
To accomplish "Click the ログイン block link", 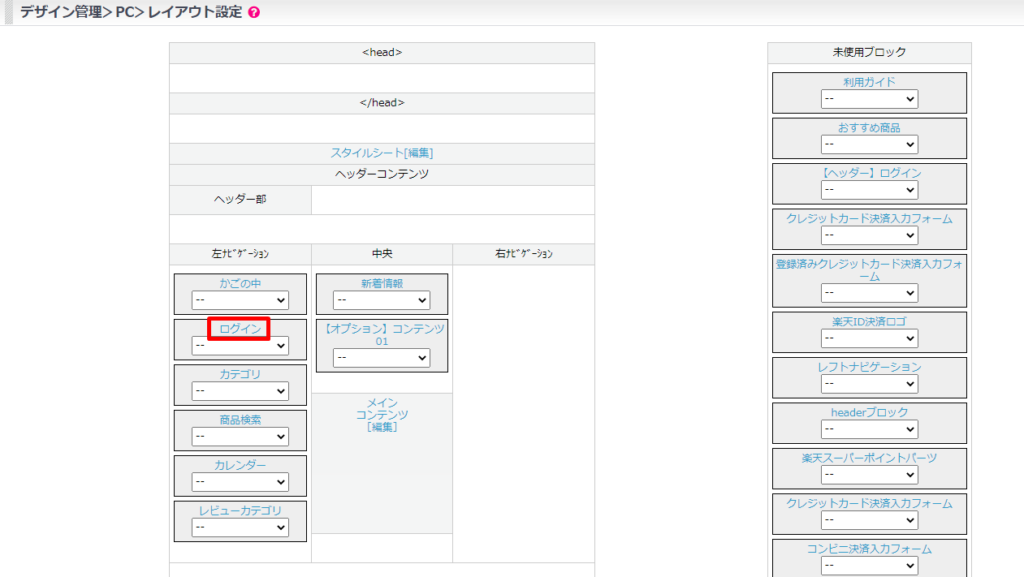I will pos(240,329).
